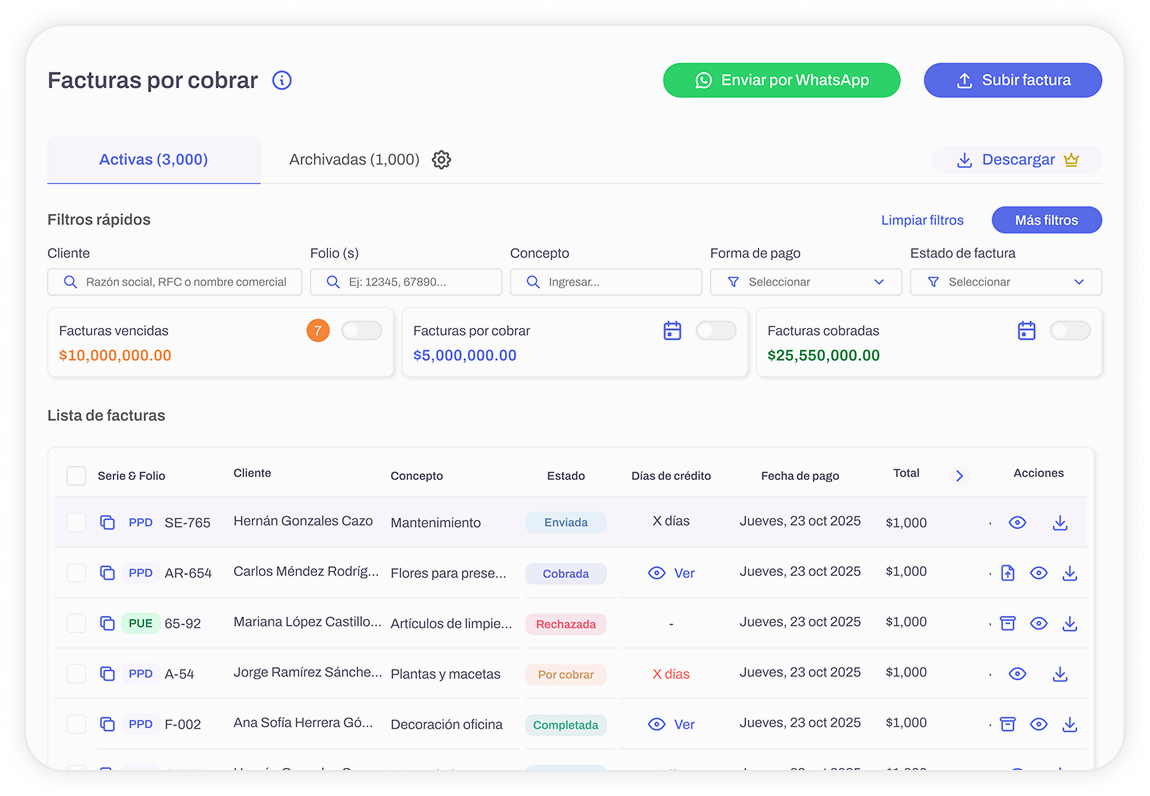The width and height of the screenshot is (1150, 796).
Task: Click the archive icon in 65-92 row
Action: pos(1008,624)
